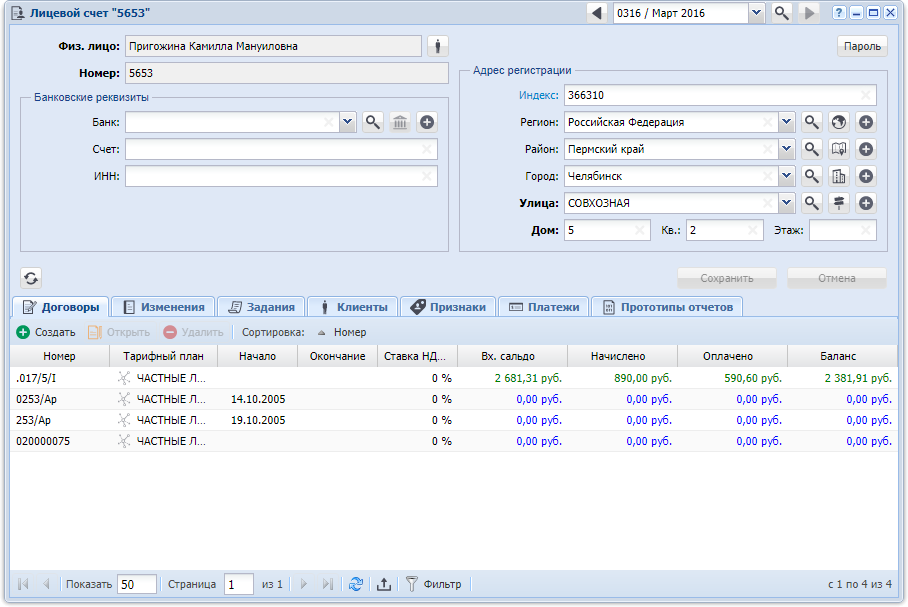Select contract row .017/5/I

coord(454,378)
